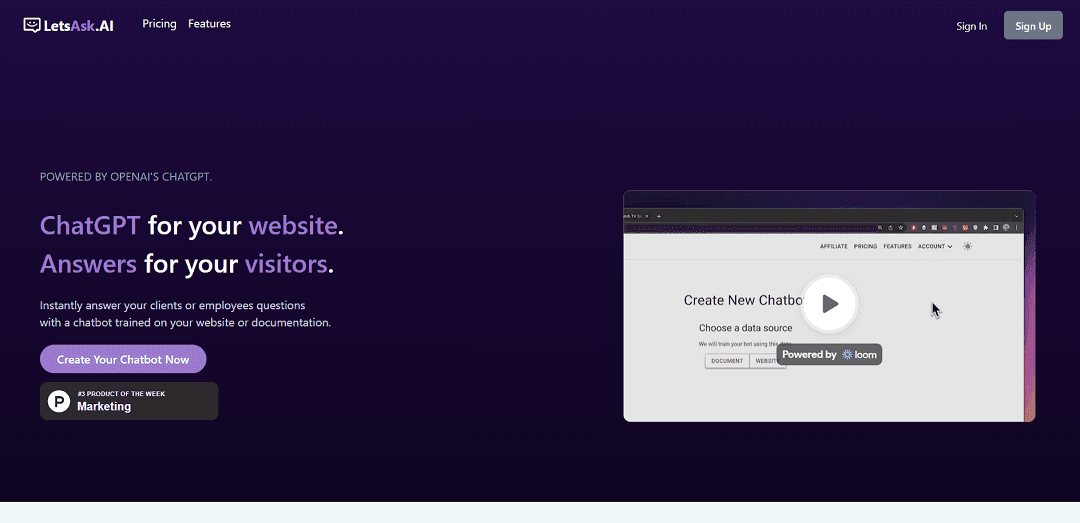Click 'Create New Chatbot' heading in video
Screen dimensions: 1080x523
pyautogui.click(x=744, y=300)
